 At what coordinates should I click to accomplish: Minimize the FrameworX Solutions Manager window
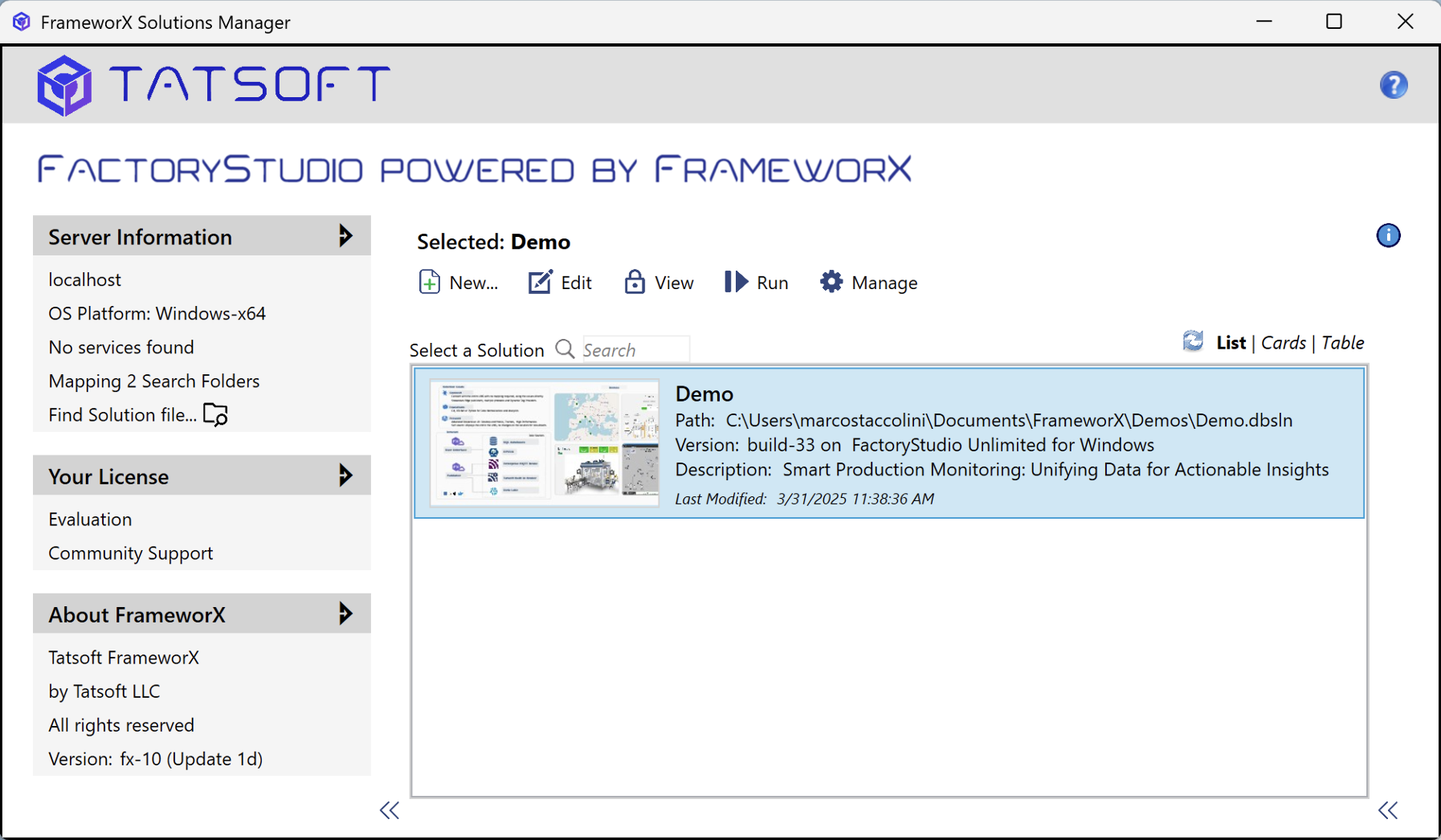click(x=1264, y=22)
